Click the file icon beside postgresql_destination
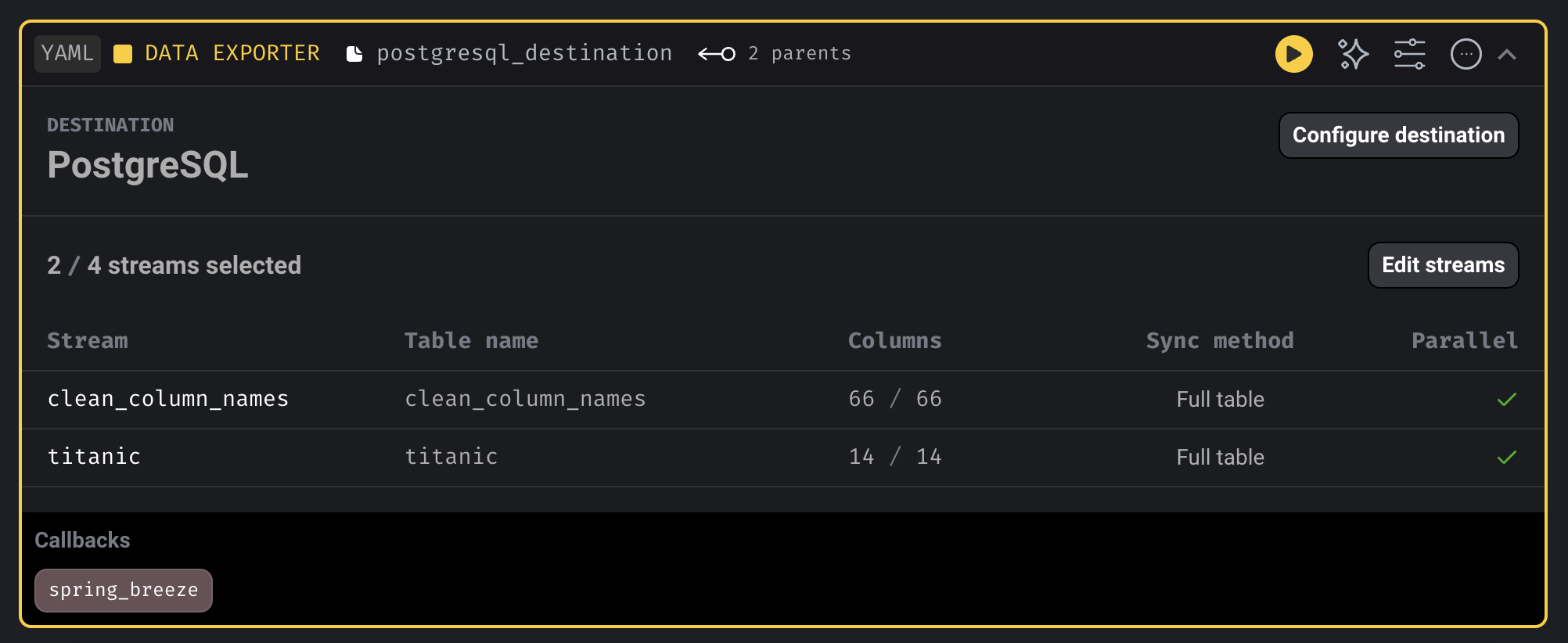1568x643 pixels. (354, 54)
